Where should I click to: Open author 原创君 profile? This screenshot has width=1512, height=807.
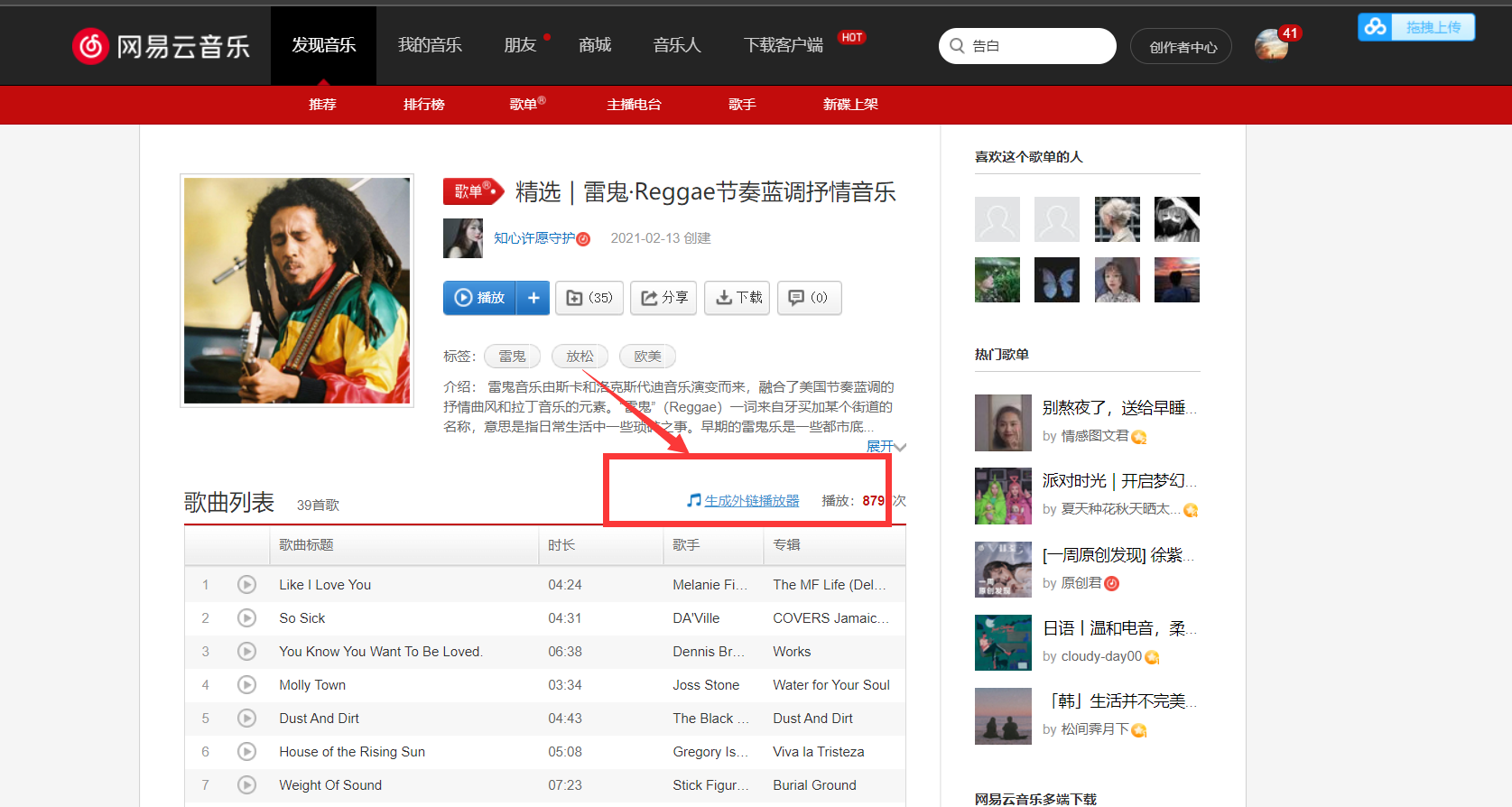click(x=1081, y=583)
